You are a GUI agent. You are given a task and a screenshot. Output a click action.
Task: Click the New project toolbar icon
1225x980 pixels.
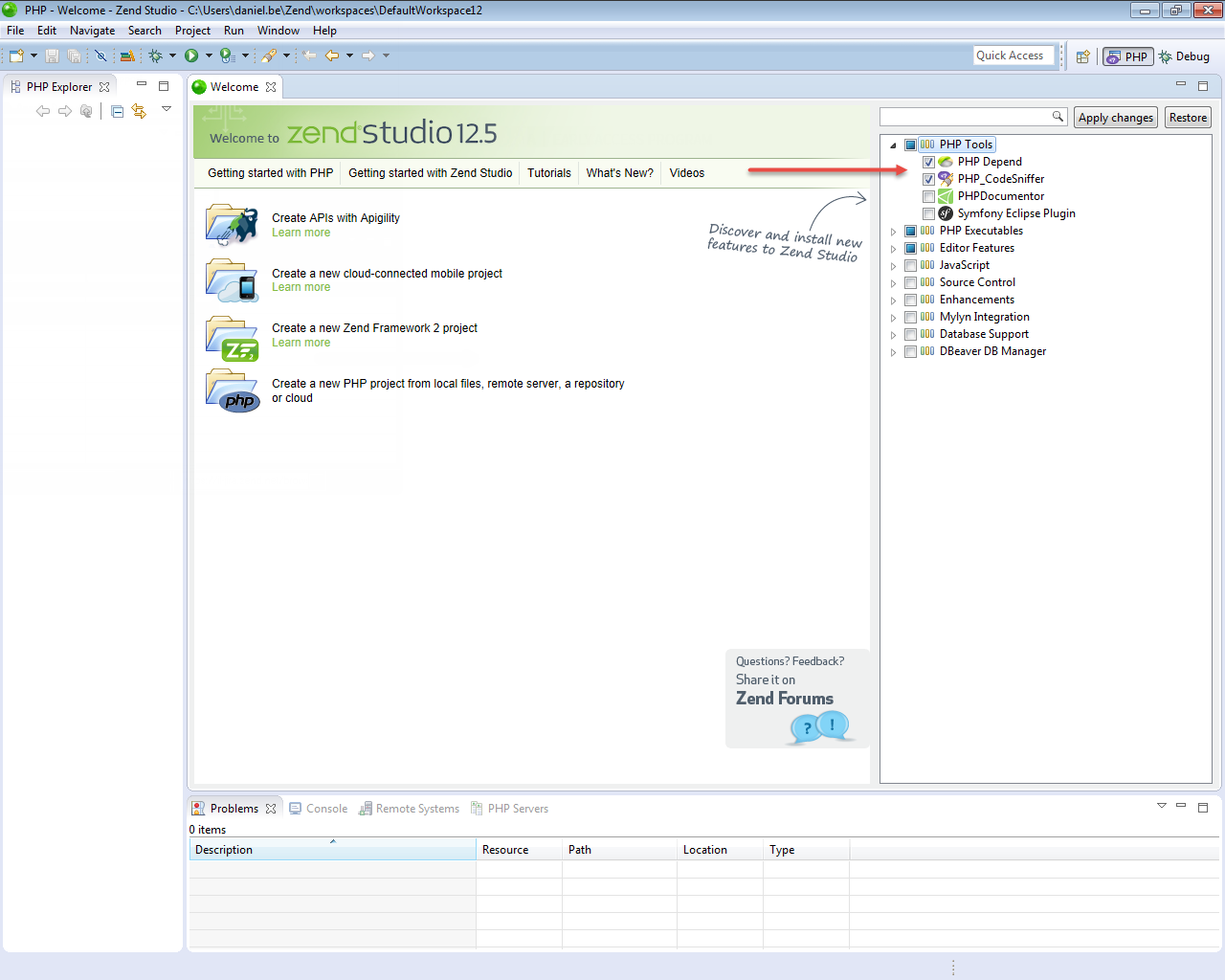point(16,56)
